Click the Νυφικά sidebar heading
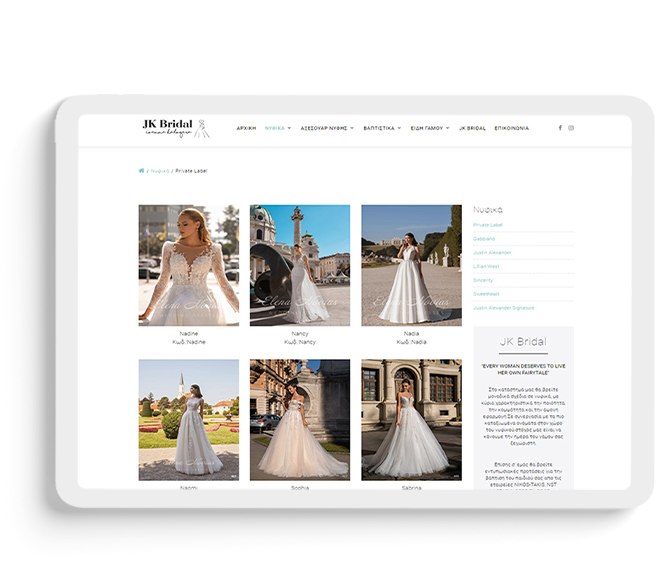The image size is (666, 580). [488, 210]
